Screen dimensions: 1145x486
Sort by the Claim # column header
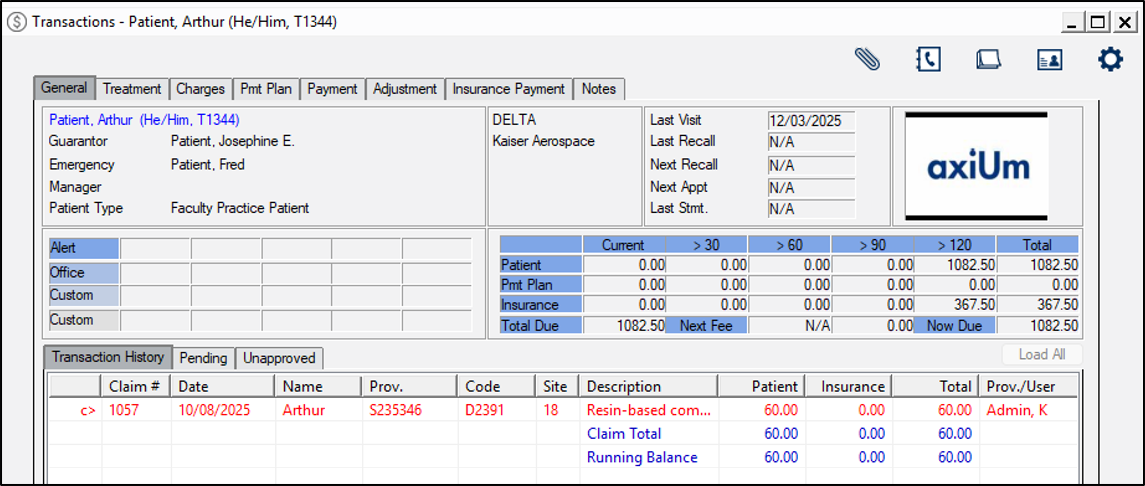[x=137, y=386]
